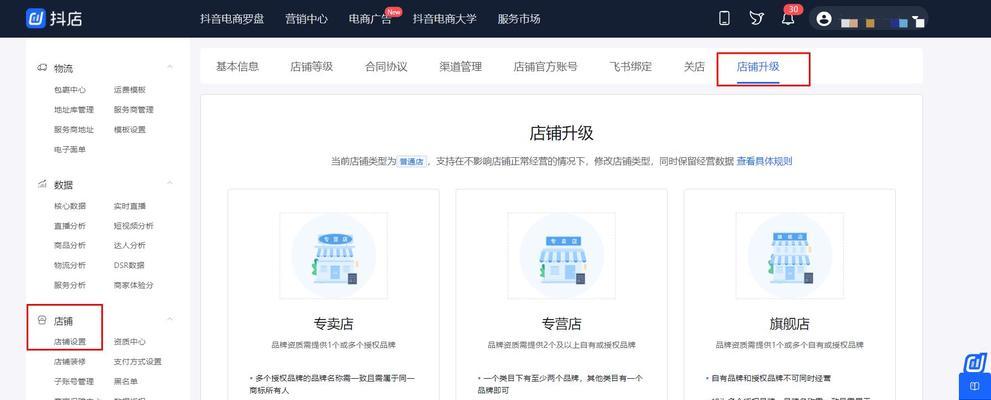Collapse the 数据 sidebar section
The image size is (991, 400).
click(x=170, y=185)
